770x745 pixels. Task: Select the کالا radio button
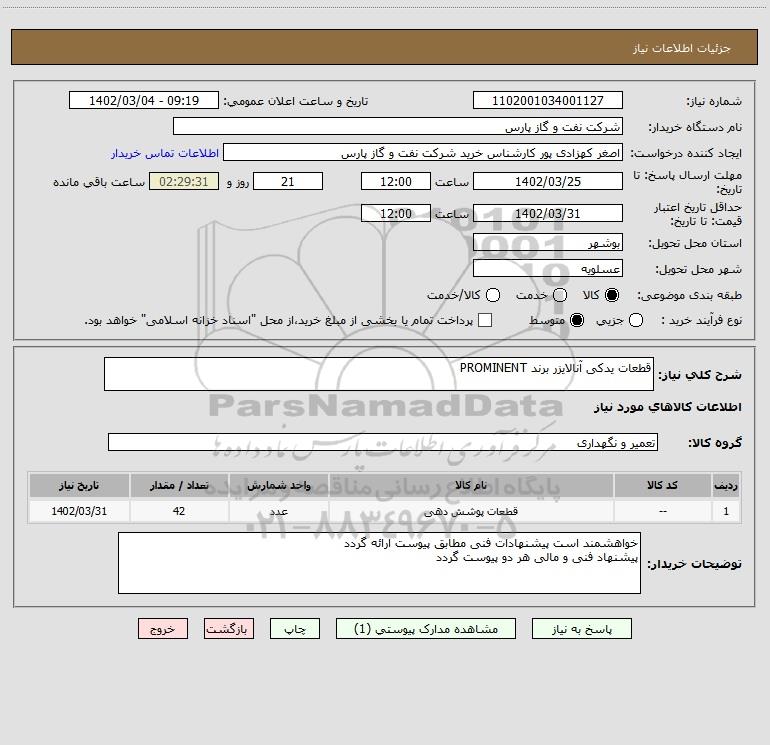pyautogui.click(x=612, y=295)
